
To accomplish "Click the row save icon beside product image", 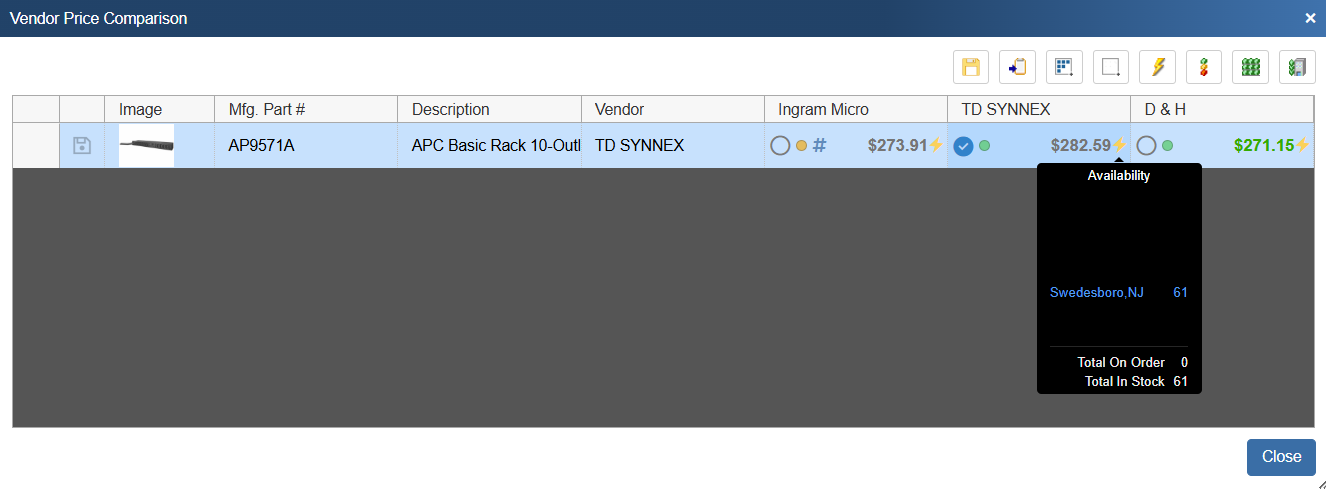I will point(82,146).
